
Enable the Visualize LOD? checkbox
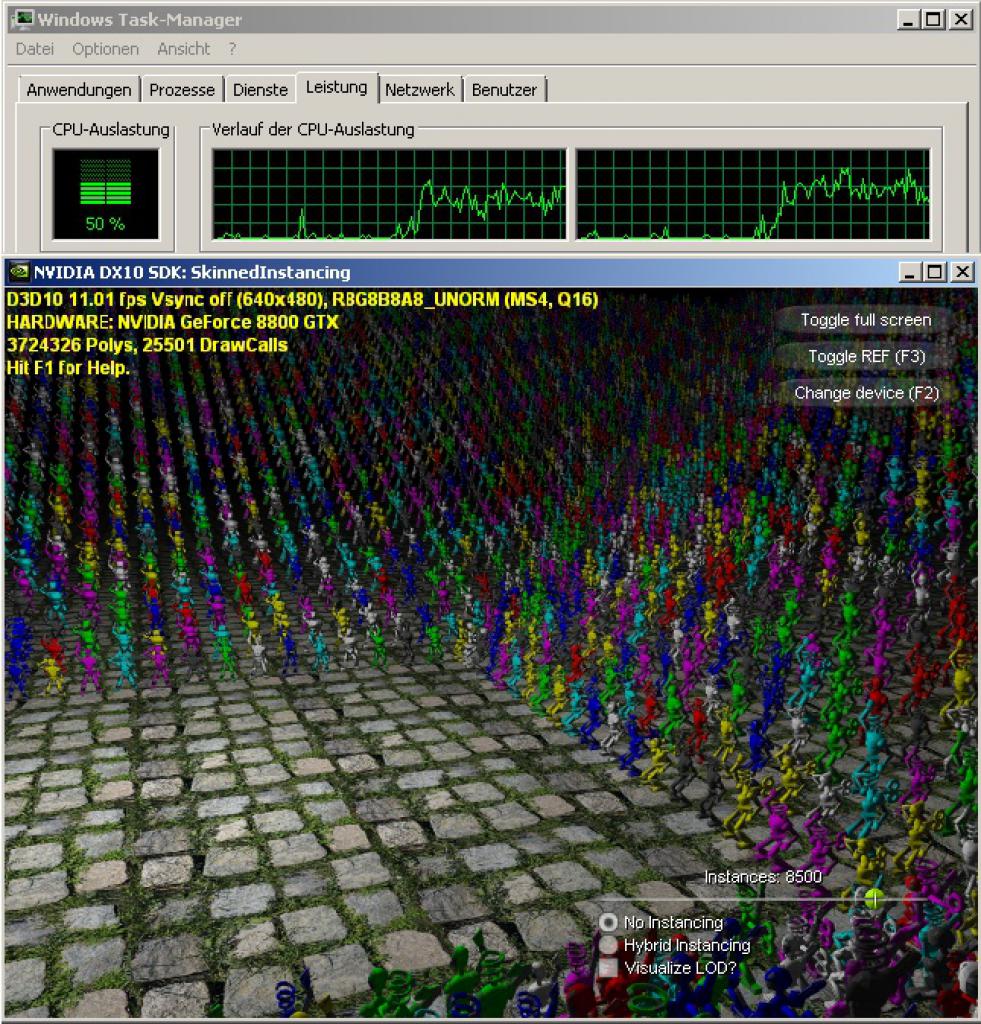coord(608,968)
